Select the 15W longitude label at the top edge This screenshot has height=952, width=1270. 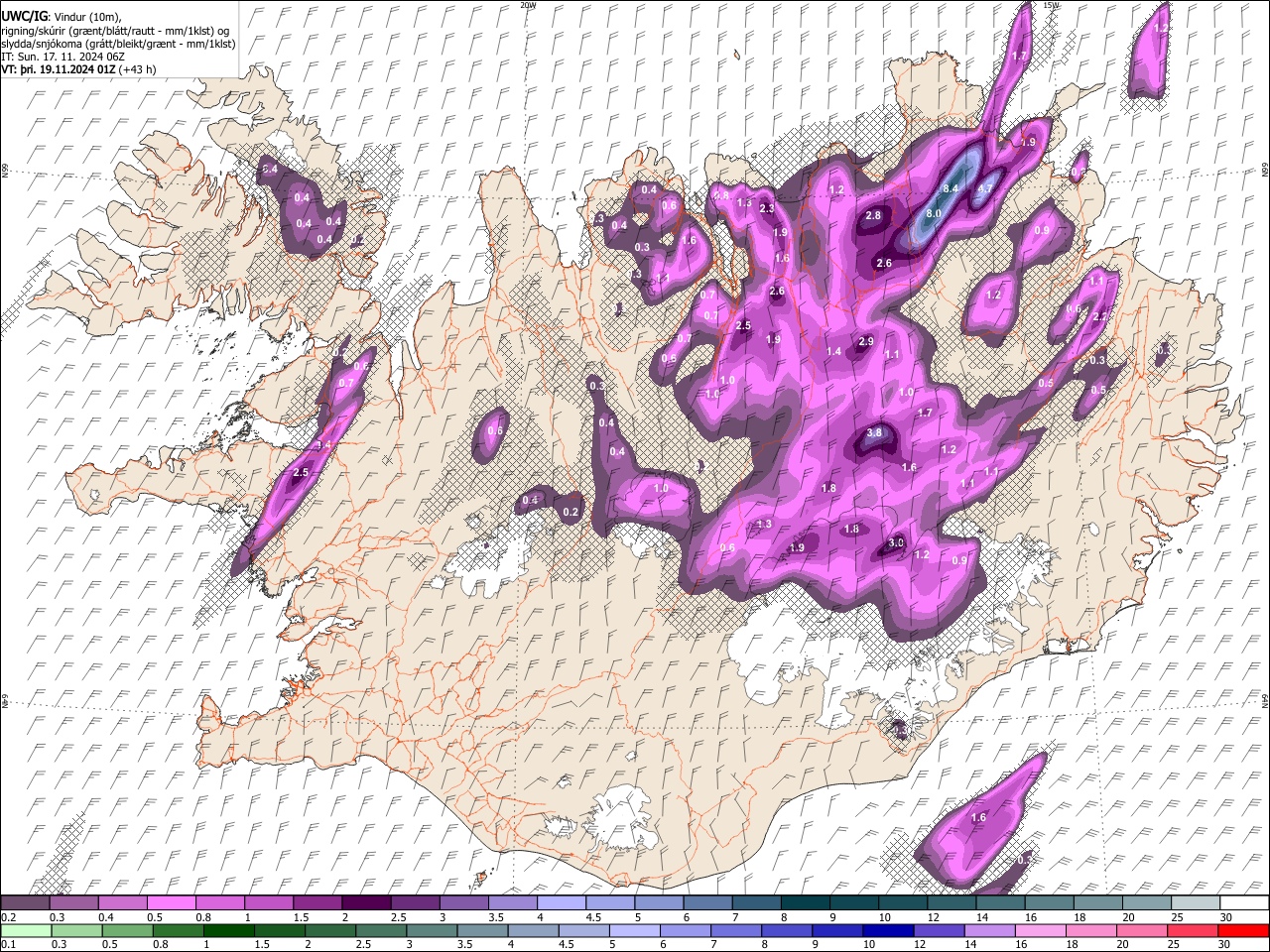coord(1051,5)
